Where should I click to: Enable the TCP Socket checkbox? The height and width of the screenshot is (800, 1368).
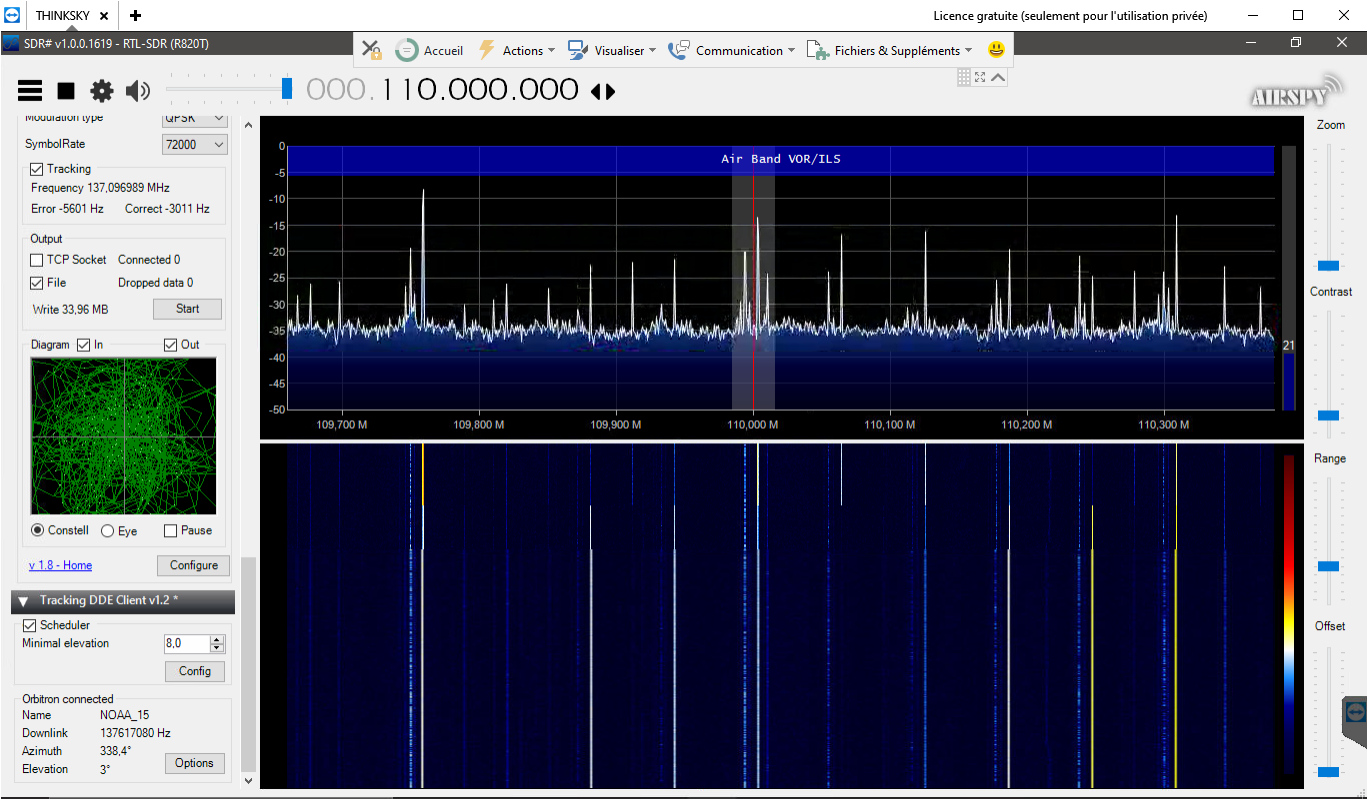pos(37,260)
